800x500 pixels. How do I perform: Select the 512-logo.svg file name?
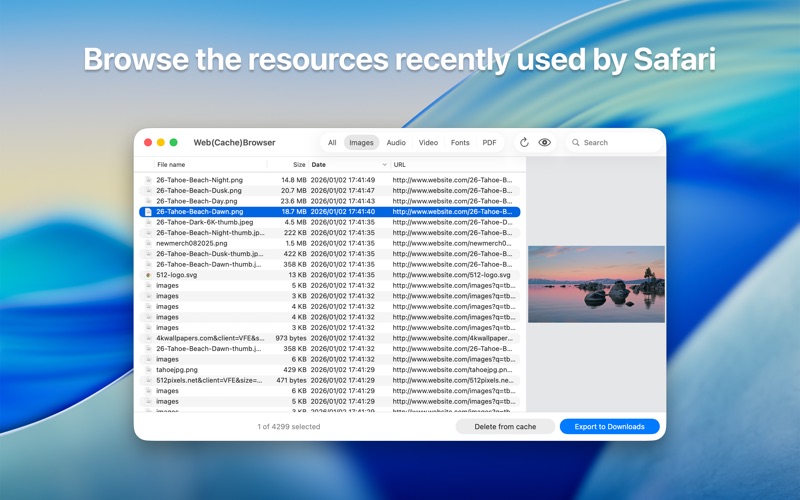pyautogui.click(x=177, y=274)
